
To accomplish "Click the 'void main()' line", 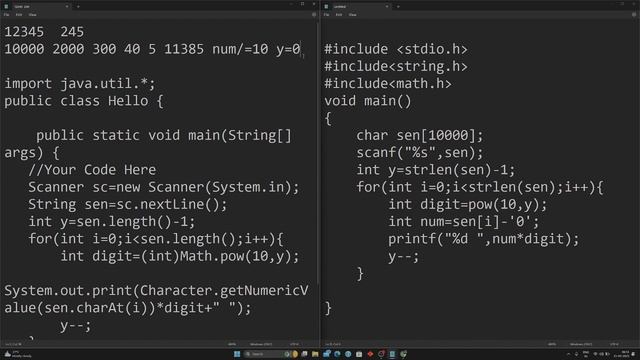I will (368, 101).
